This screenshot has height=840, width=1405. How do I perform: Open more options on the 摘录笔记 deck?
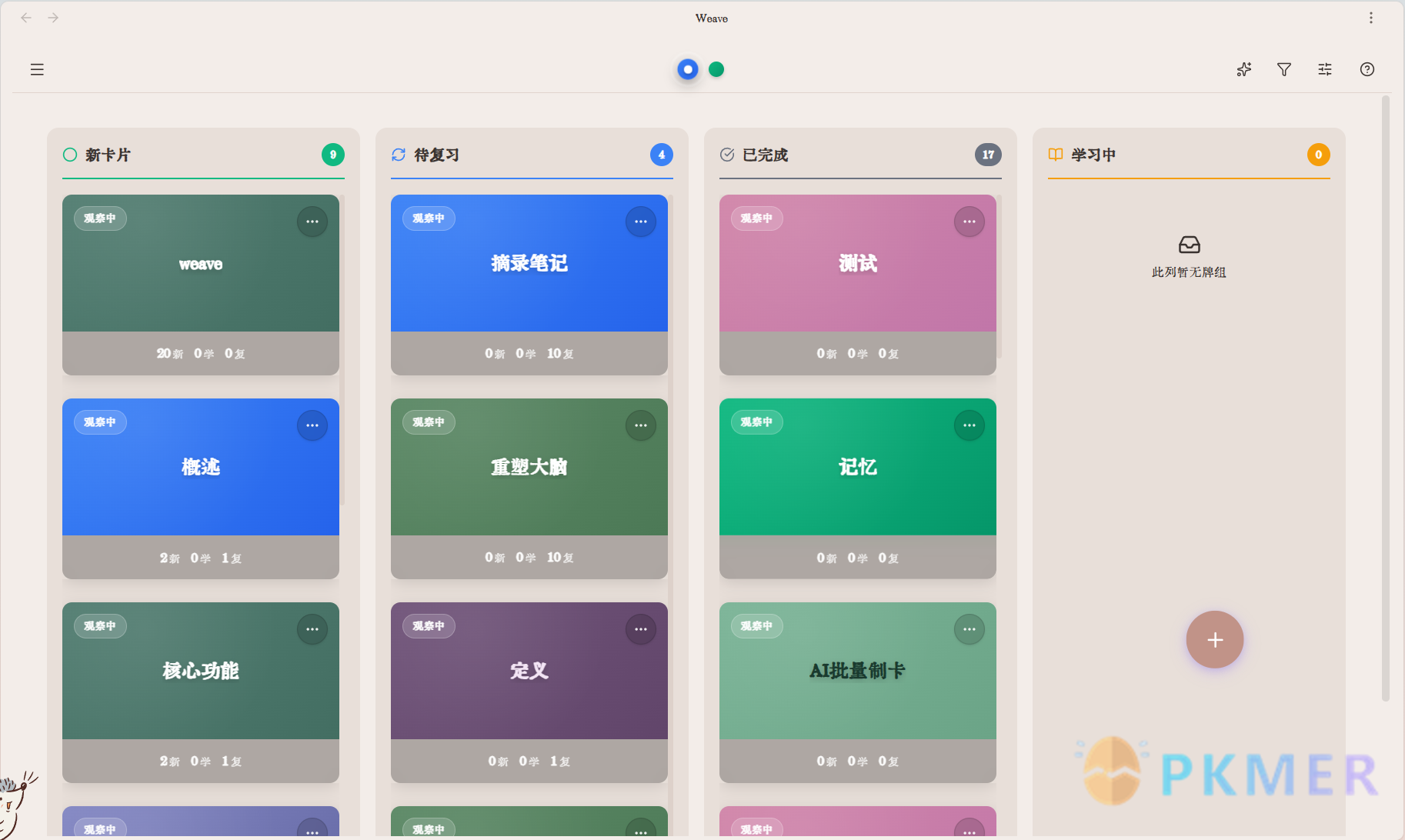[x=641, y=222]
